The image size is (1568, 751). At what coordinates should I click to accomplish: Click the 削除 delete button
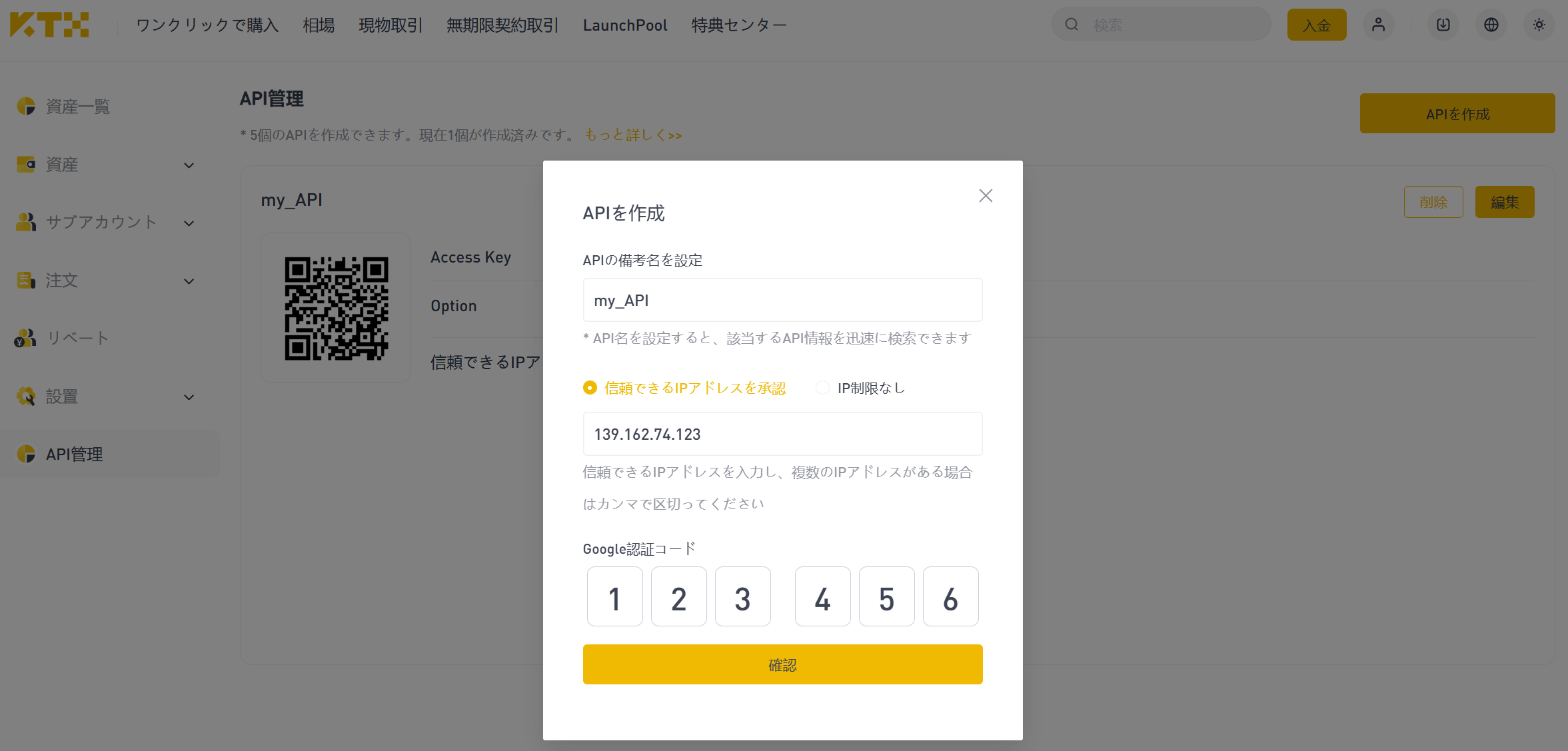tap(1433, 202)
